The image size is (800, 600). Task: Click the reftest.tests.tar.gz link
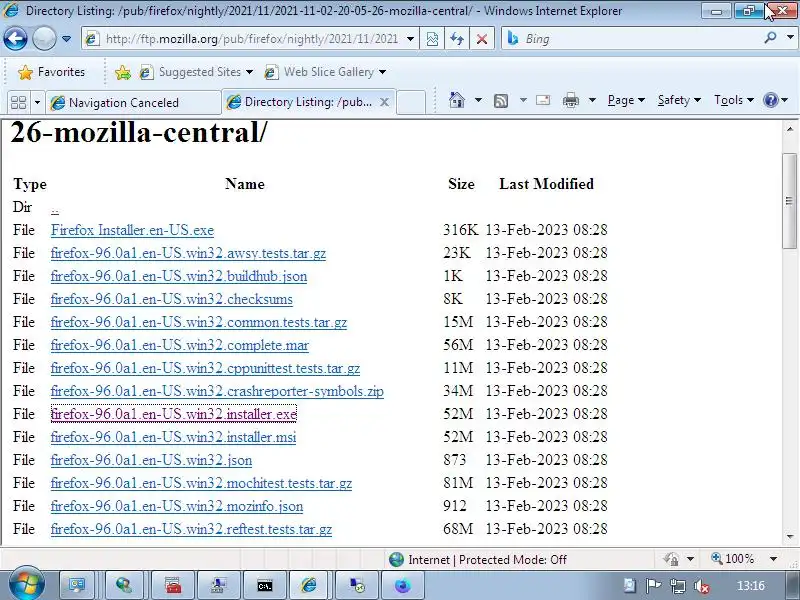click(x=191, y=529)
